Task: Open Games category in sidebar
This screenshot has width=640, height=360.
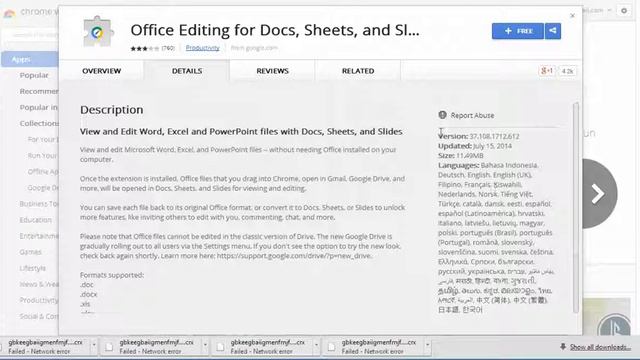Action: 30,252
